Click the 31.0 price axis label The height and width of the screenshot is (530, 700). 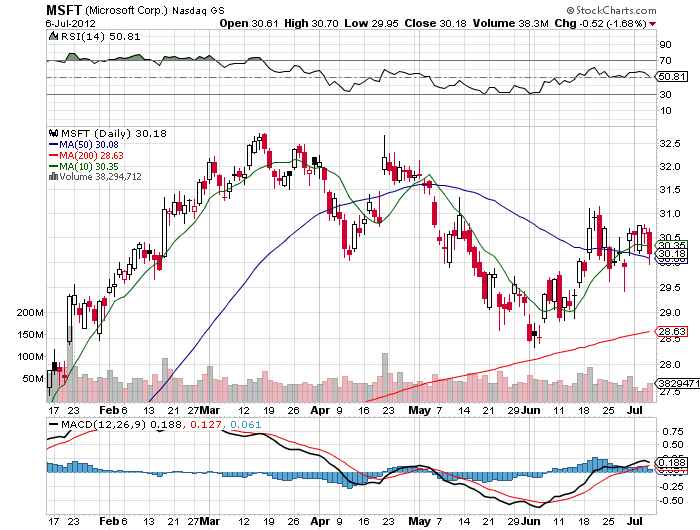(670, 214)
